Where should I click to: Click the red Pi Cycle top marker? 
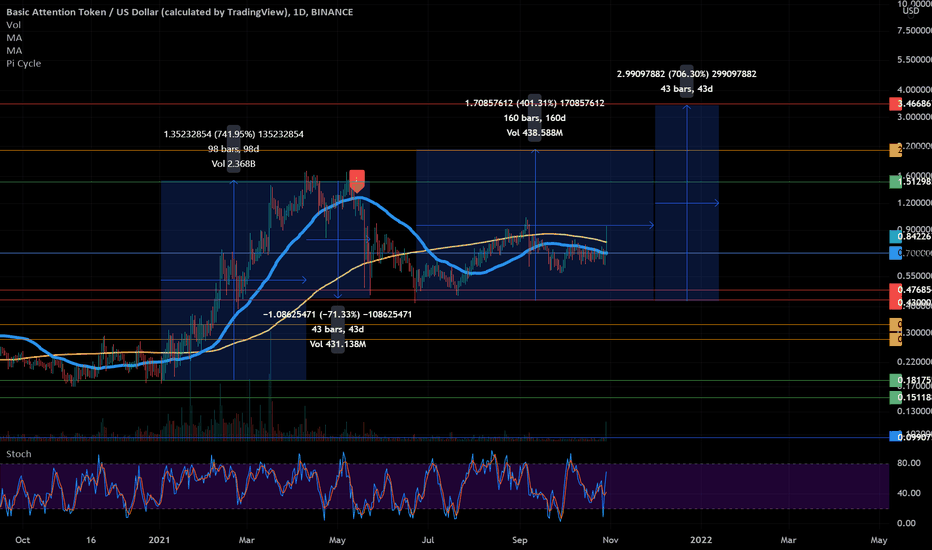pos(357,181)
